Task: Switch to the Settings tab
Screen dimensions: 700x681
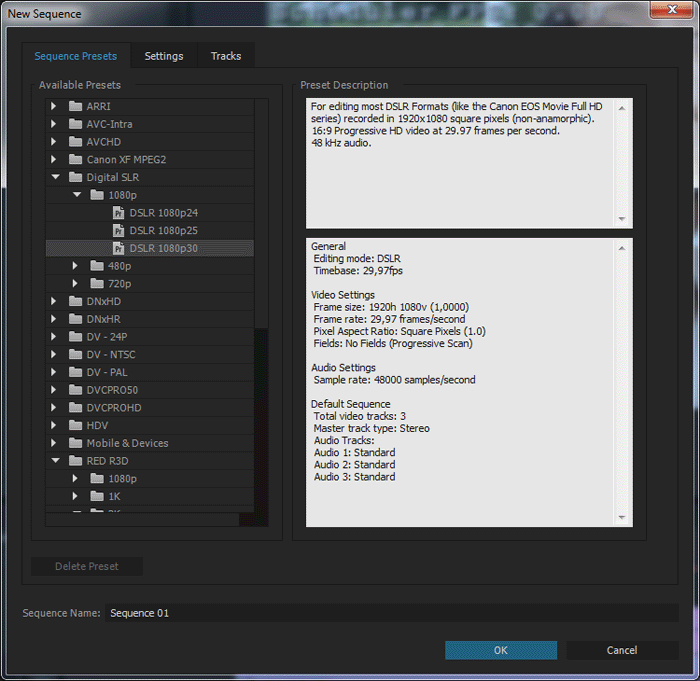Action: point(164,56)
